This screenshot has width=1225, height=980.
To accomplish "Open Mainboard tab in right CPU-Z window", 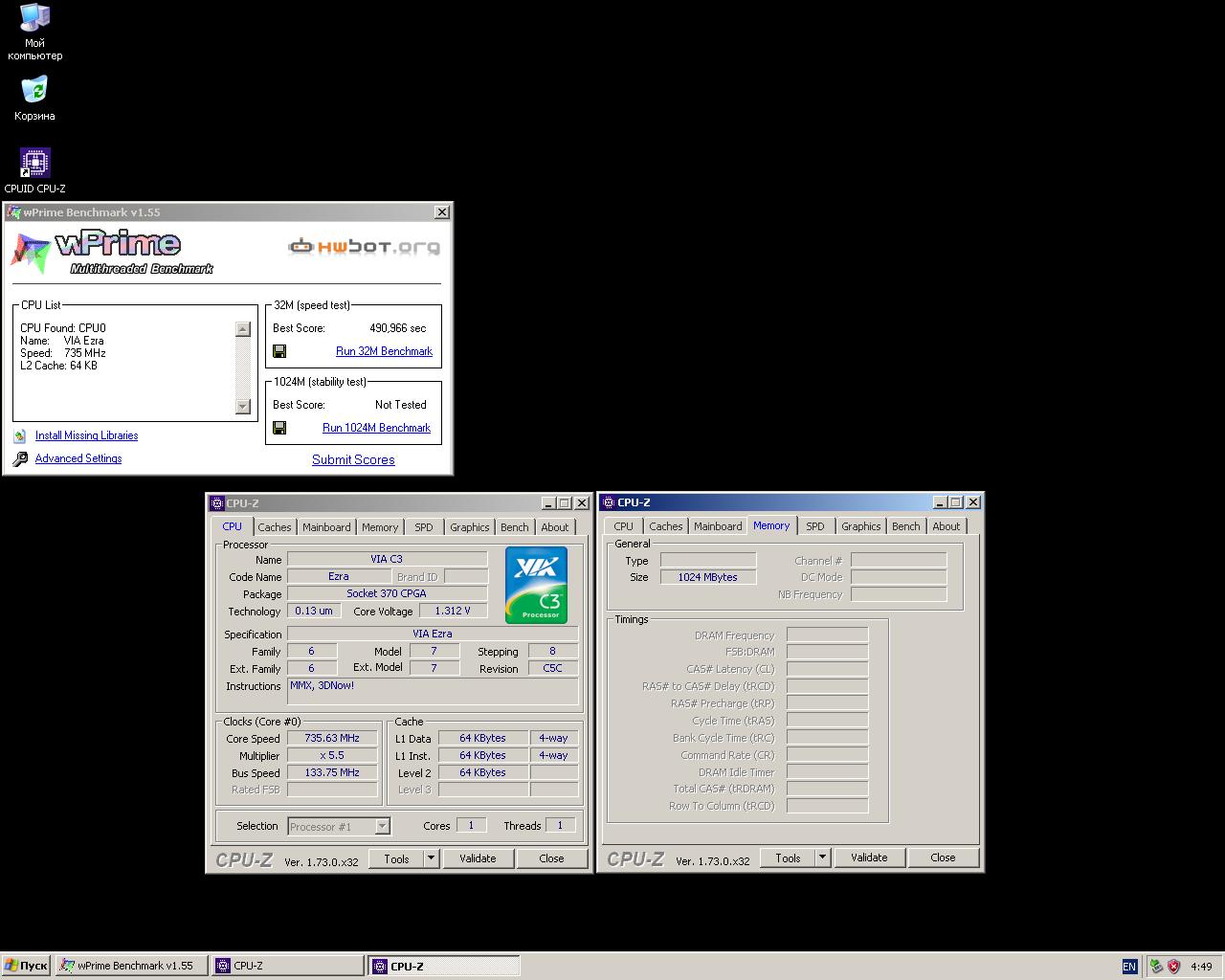I will (718, 526).
